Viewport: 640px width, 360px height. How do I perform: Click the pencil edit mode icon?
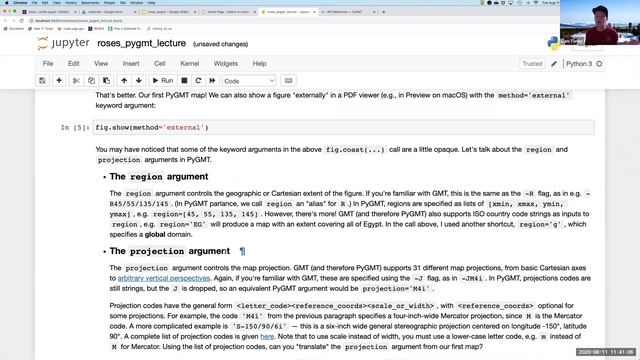click(554, 64)
